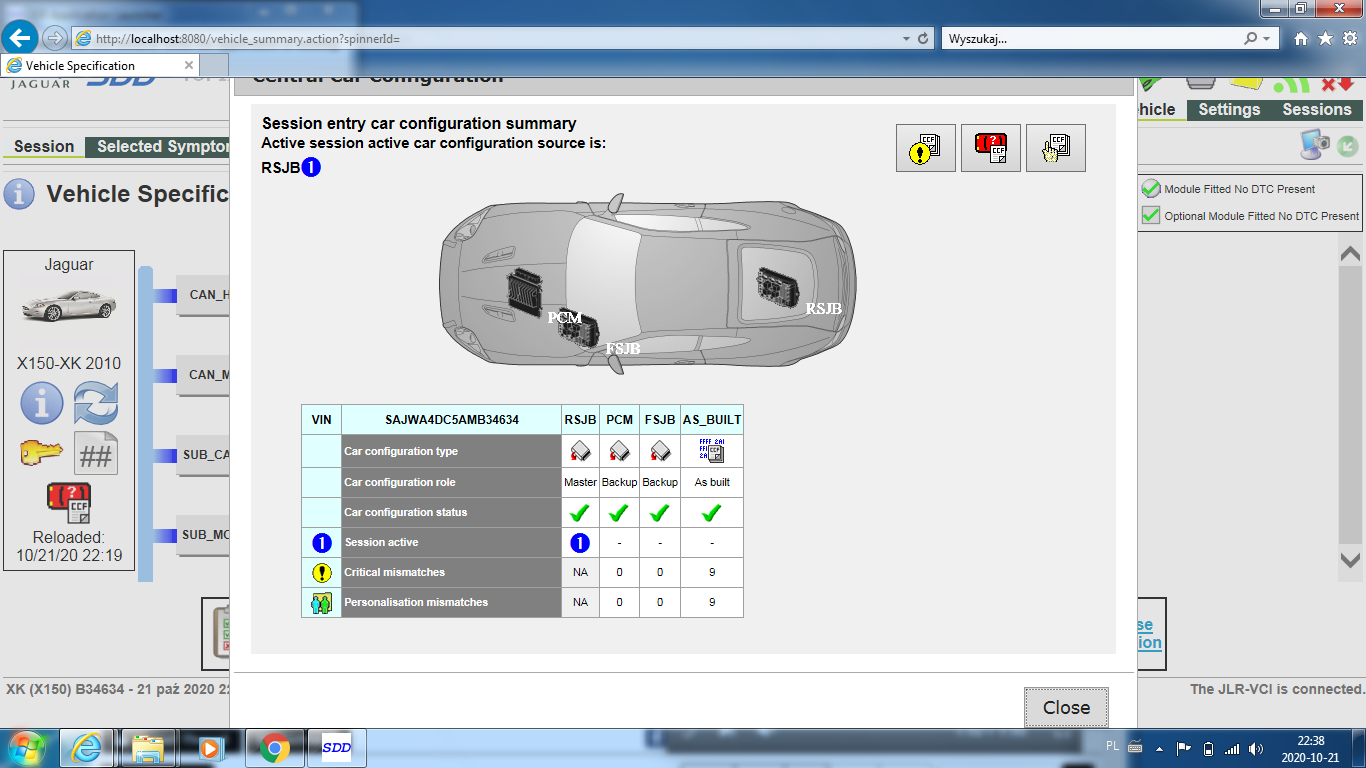Click the golden key icon

[42, 453]
